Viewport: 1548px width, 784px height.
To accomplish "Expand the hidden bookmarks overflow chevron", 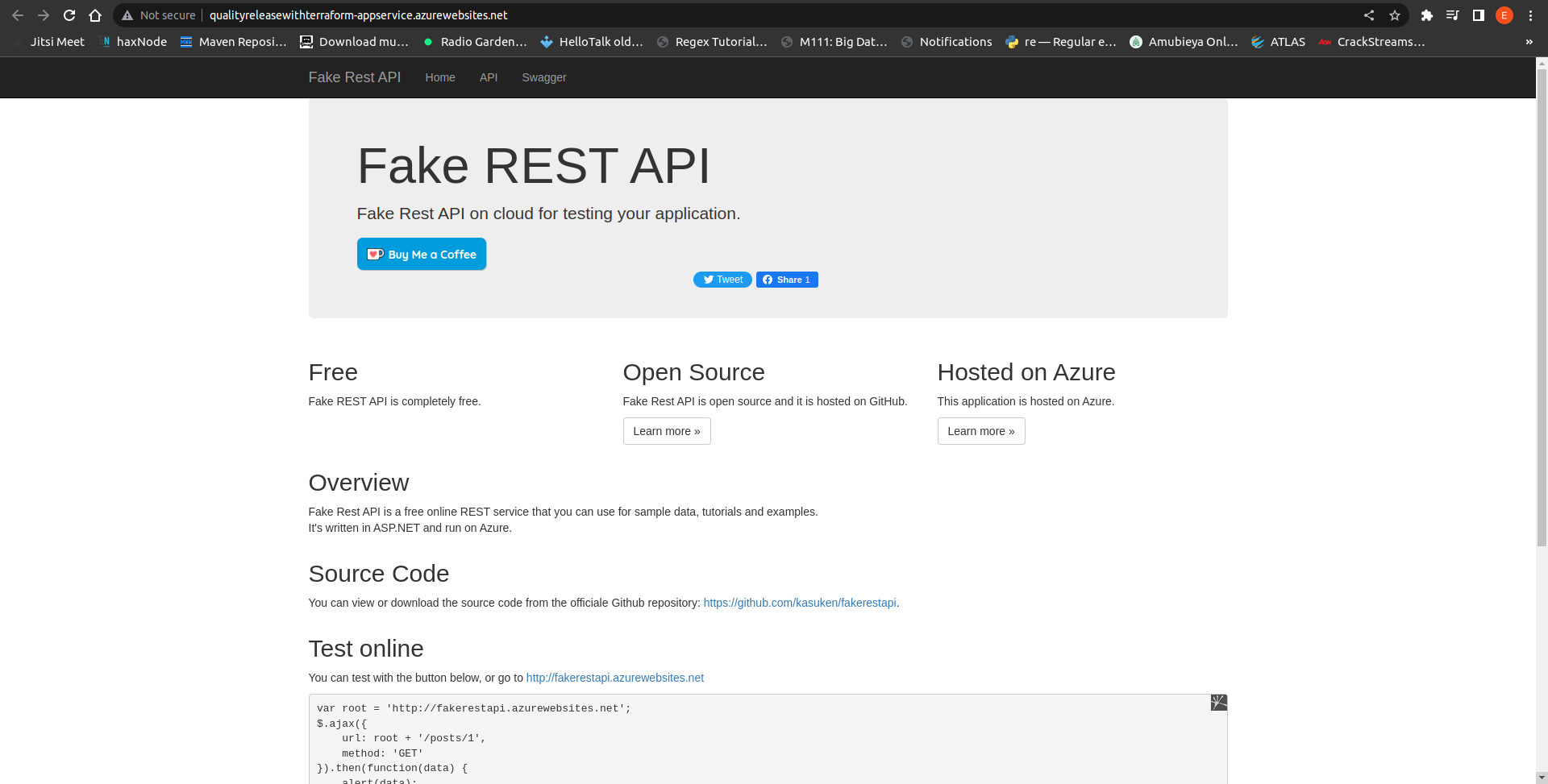I will (1529, 42).
